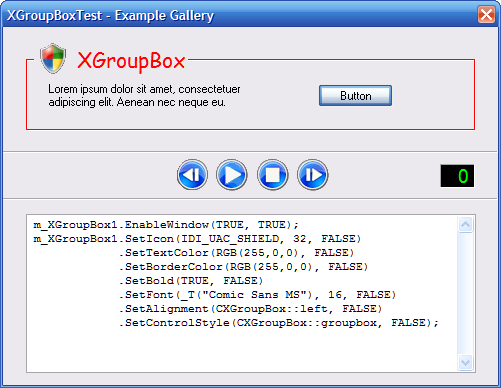Go to the previous example with the rewind button
501x388 pixels.
click(x=192, y=175)
